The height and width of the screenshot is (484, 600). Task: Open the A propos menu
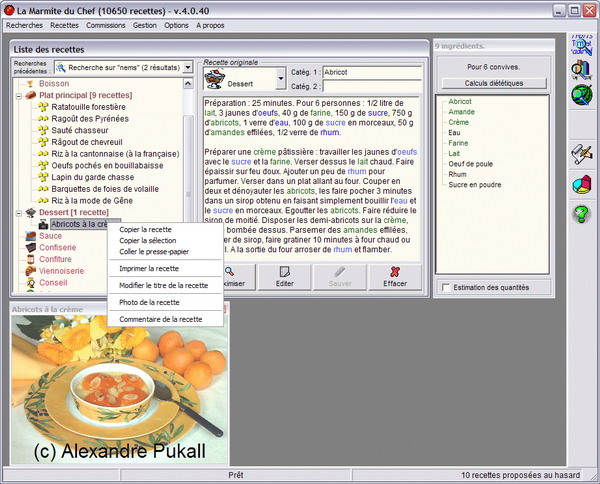point(210,25)
